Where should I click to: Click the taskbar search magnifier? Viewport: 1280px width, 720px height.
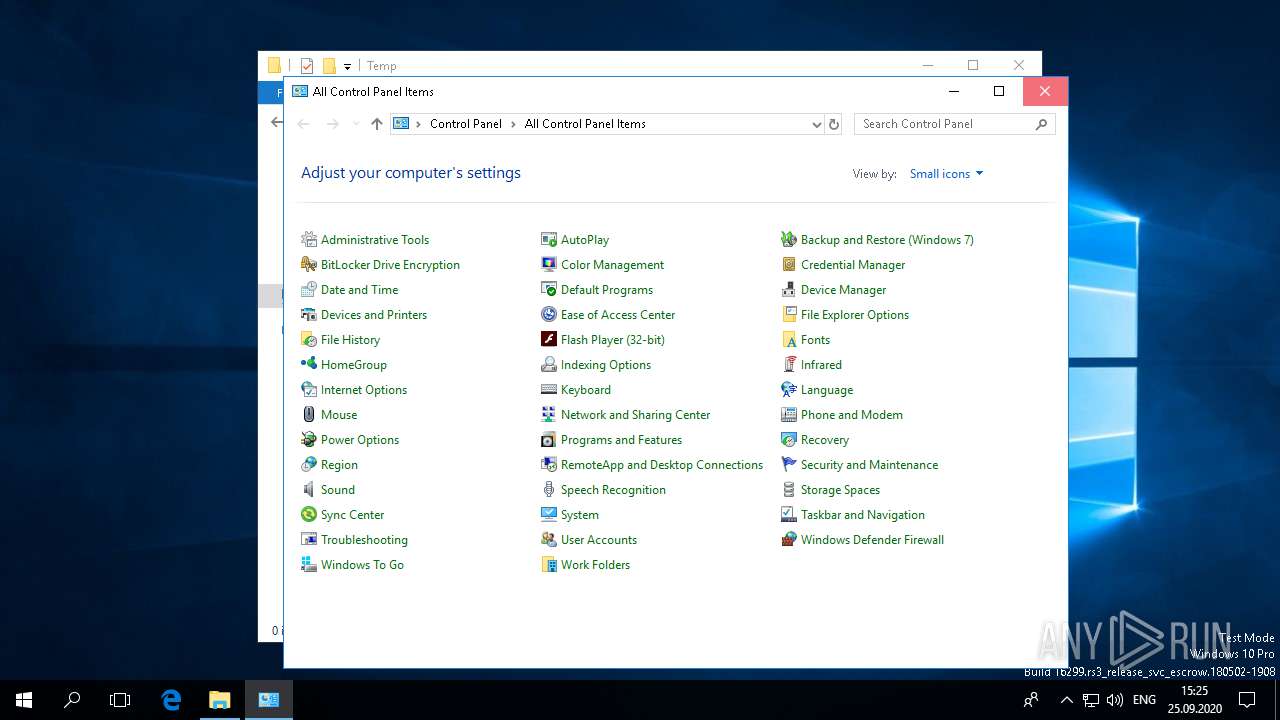tap(72, 700)
